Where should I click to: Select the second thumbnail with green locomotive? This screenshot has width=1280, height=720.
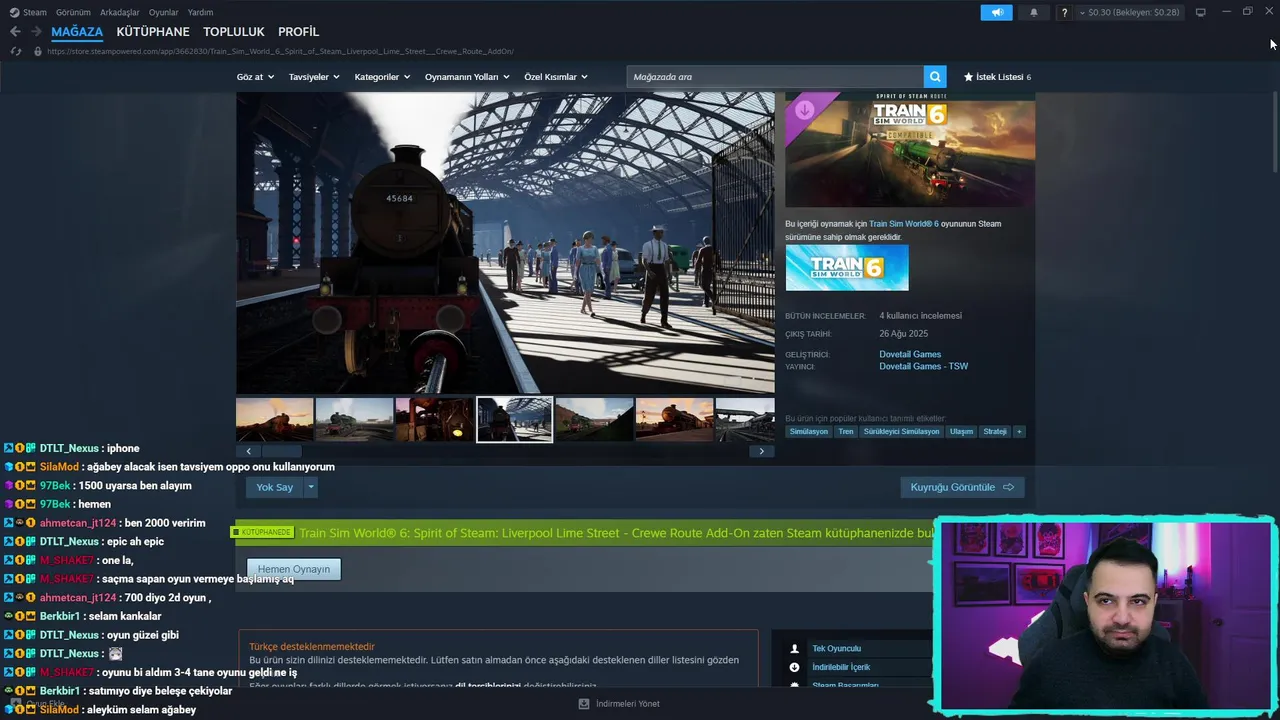point(354,420)
